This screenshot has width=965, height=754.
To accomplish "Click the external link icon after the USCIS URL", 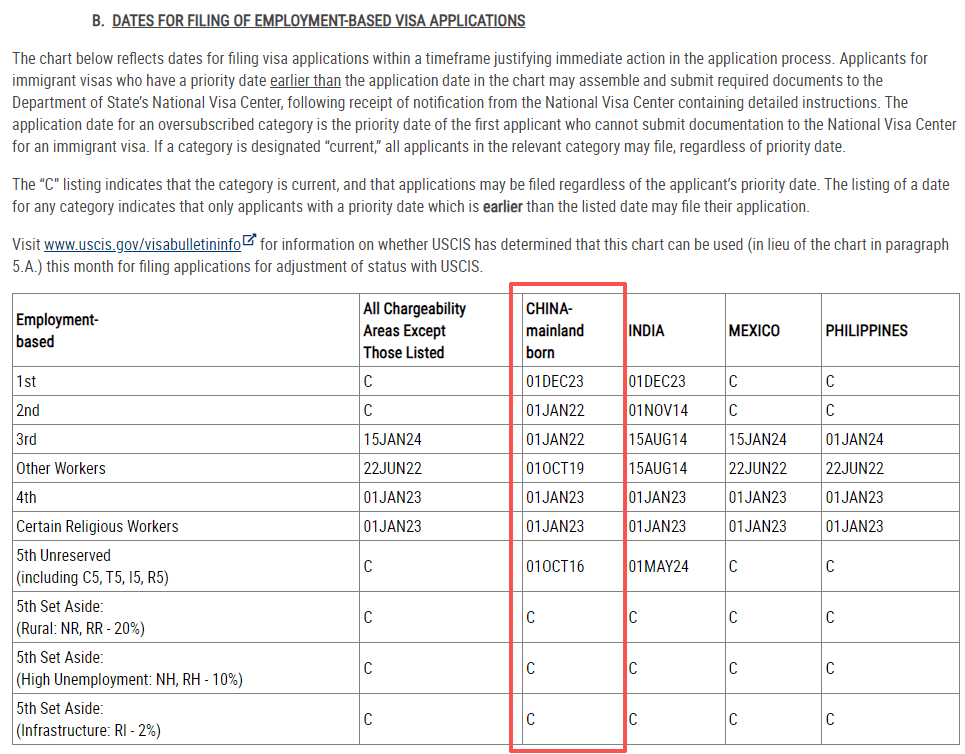I will [x=249, y=243].
